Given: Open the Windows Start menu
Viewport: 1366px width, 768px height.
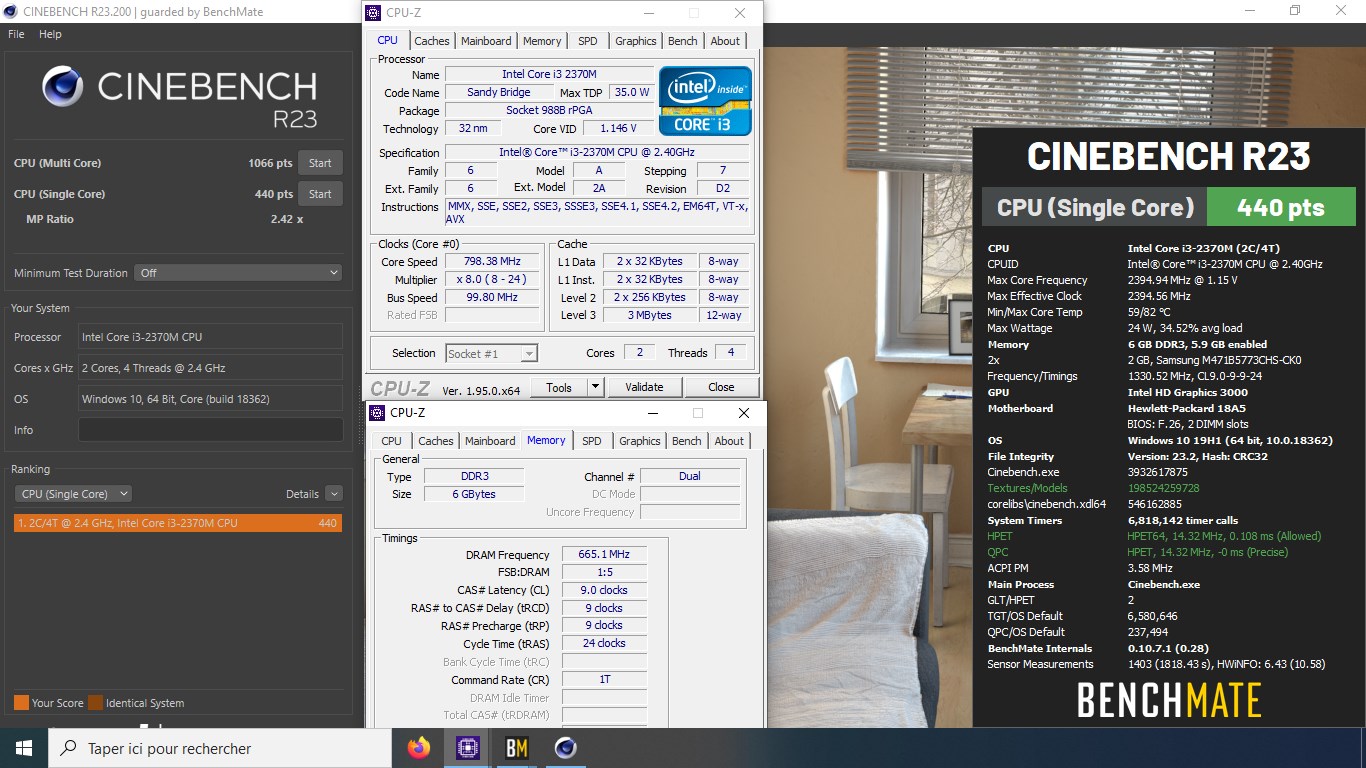Looking at the screenshot, I should tap(24, 748).
